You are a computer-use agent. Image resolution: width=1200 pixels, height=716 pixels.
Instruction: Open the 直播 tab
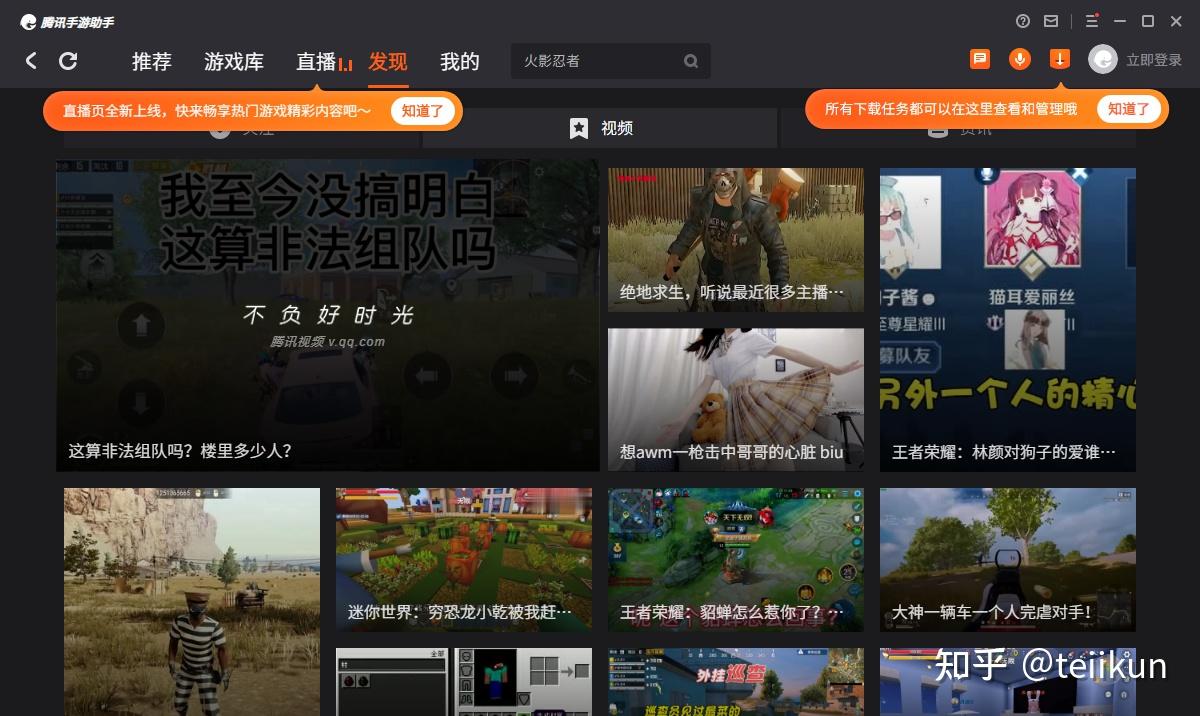tap(316, 61)
